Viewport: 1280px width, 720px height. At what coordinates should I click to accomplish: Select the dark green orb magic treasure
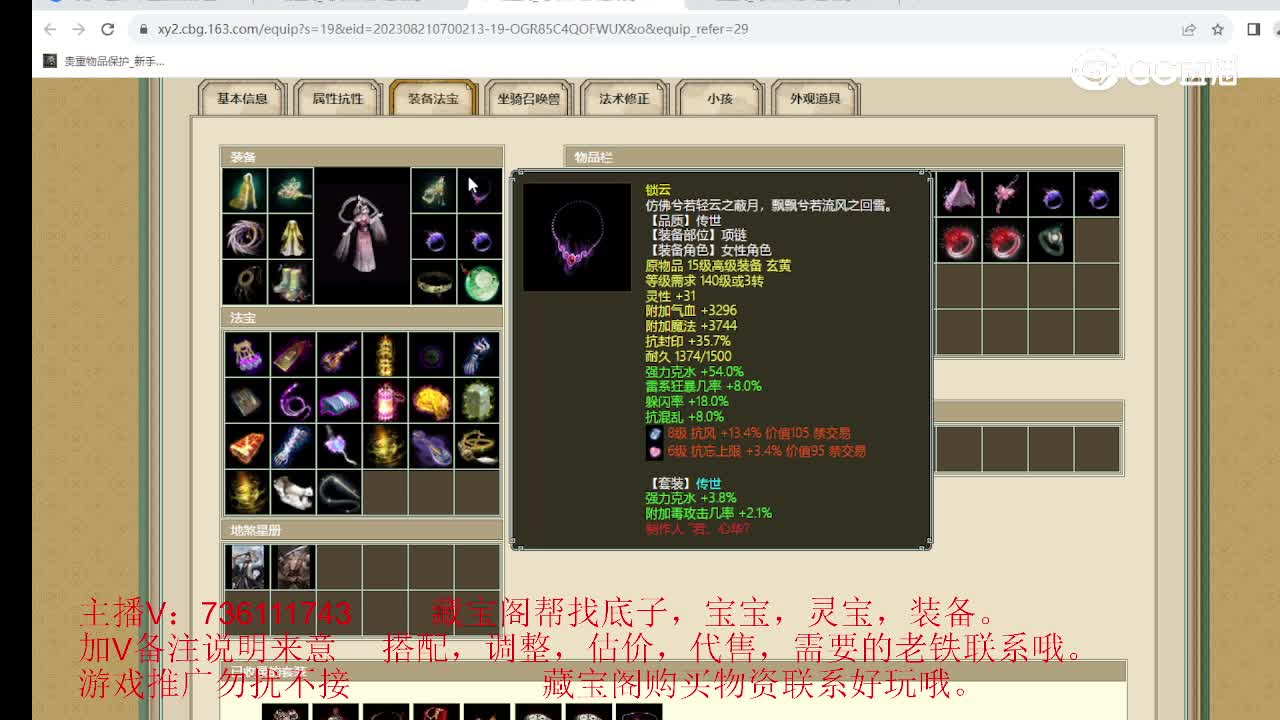[x=431, y=354]
